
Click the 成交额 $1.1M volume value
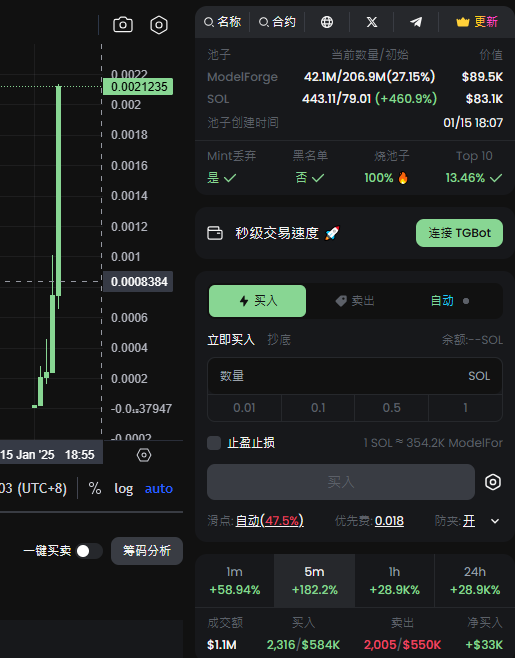222,645
